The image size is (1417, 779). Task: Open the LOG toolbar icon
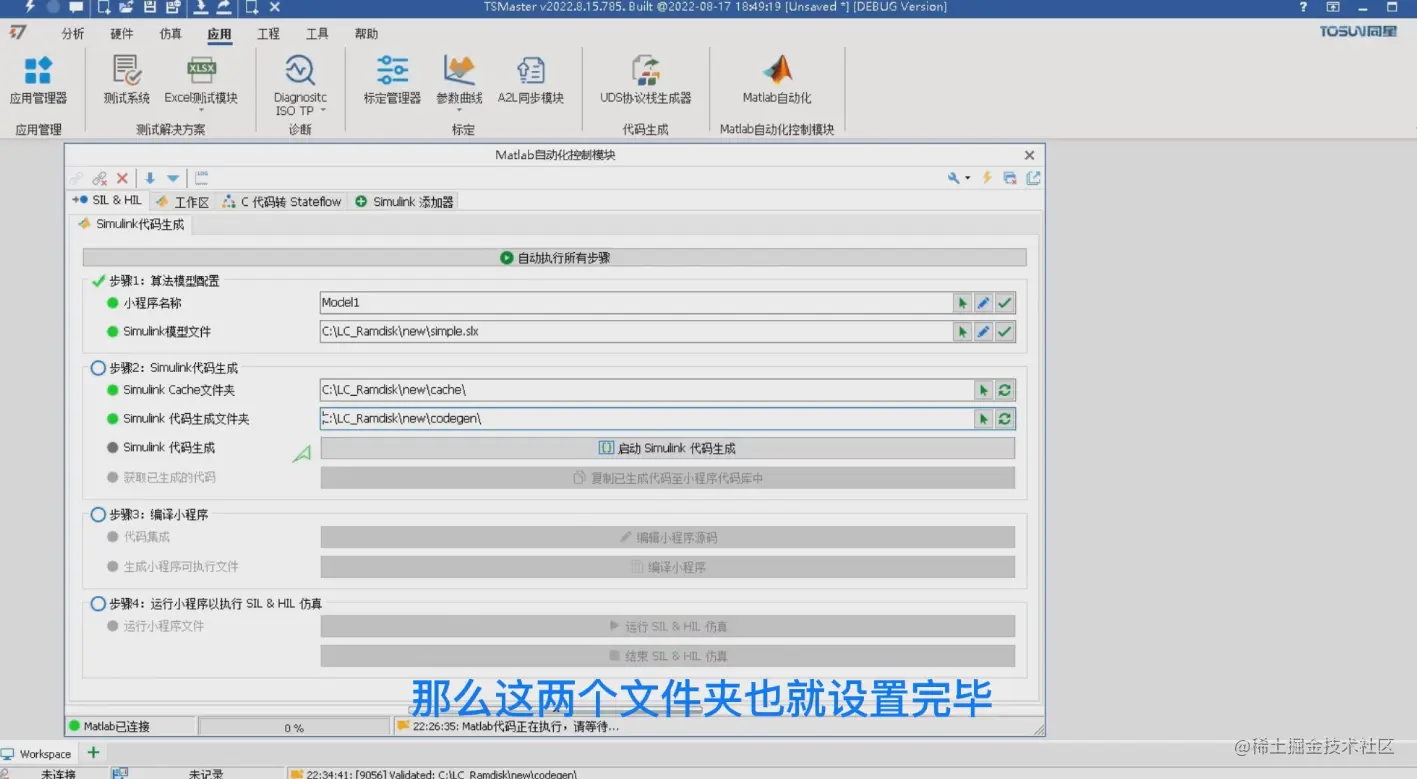(x=201, y=178)
